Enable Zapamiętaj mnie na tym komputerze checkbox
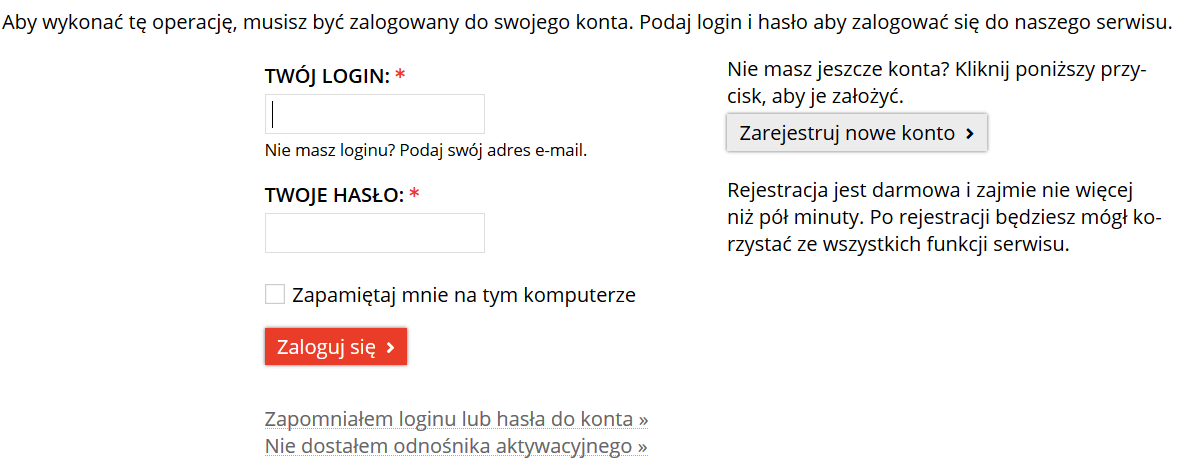Image resolution: width=1183 pixels, height=470 pixels. 275,294
